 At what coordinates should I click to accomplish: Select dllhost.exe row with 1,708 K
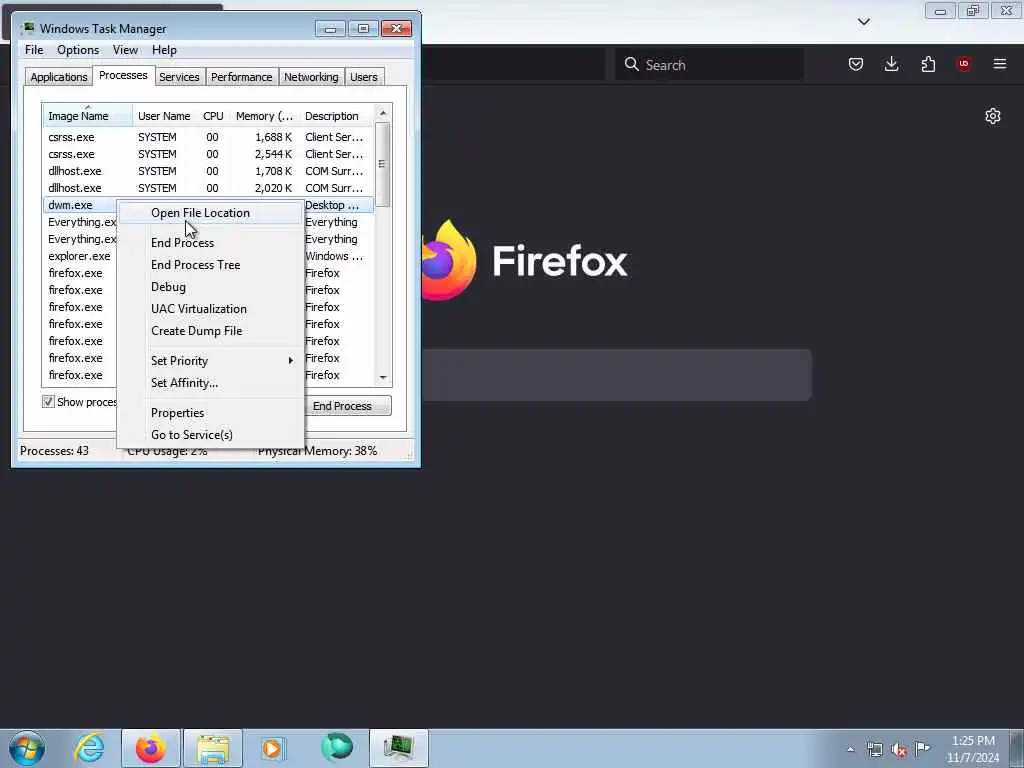coord(209,171)
